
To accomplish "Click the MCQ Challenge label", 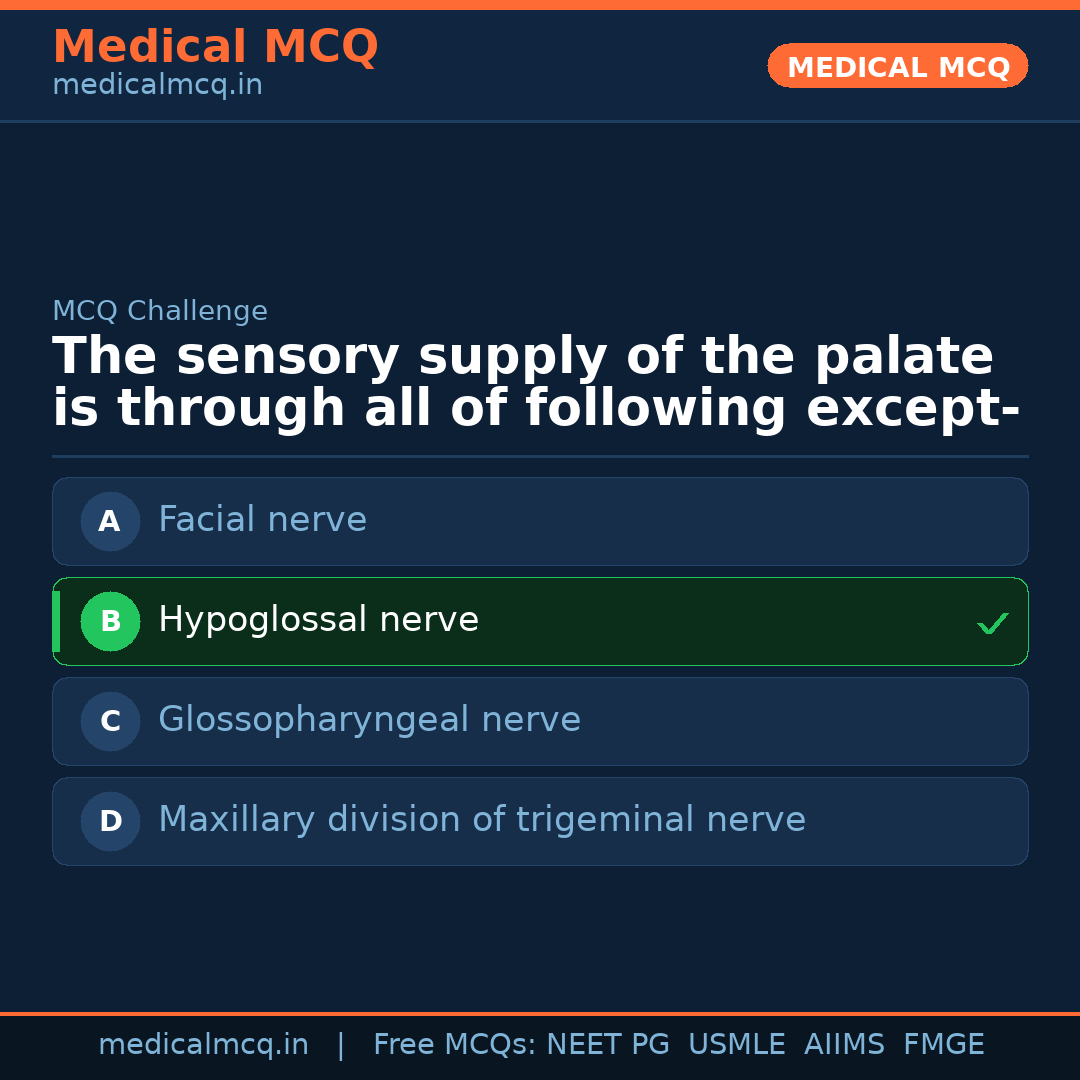I will 160,312.
